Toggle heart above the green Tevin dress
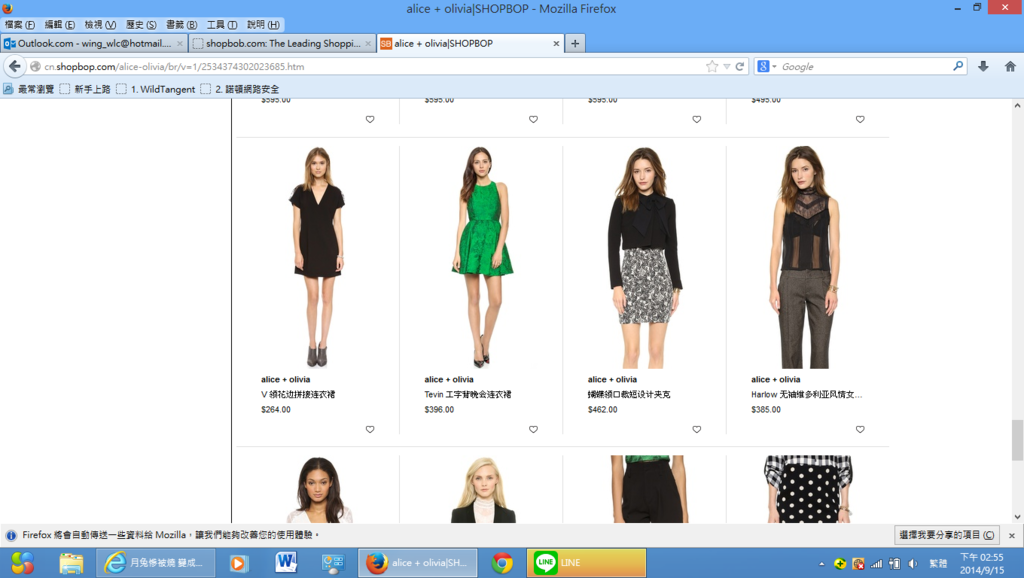This screenshot has width=1024, height=578. tap(533, 119)
